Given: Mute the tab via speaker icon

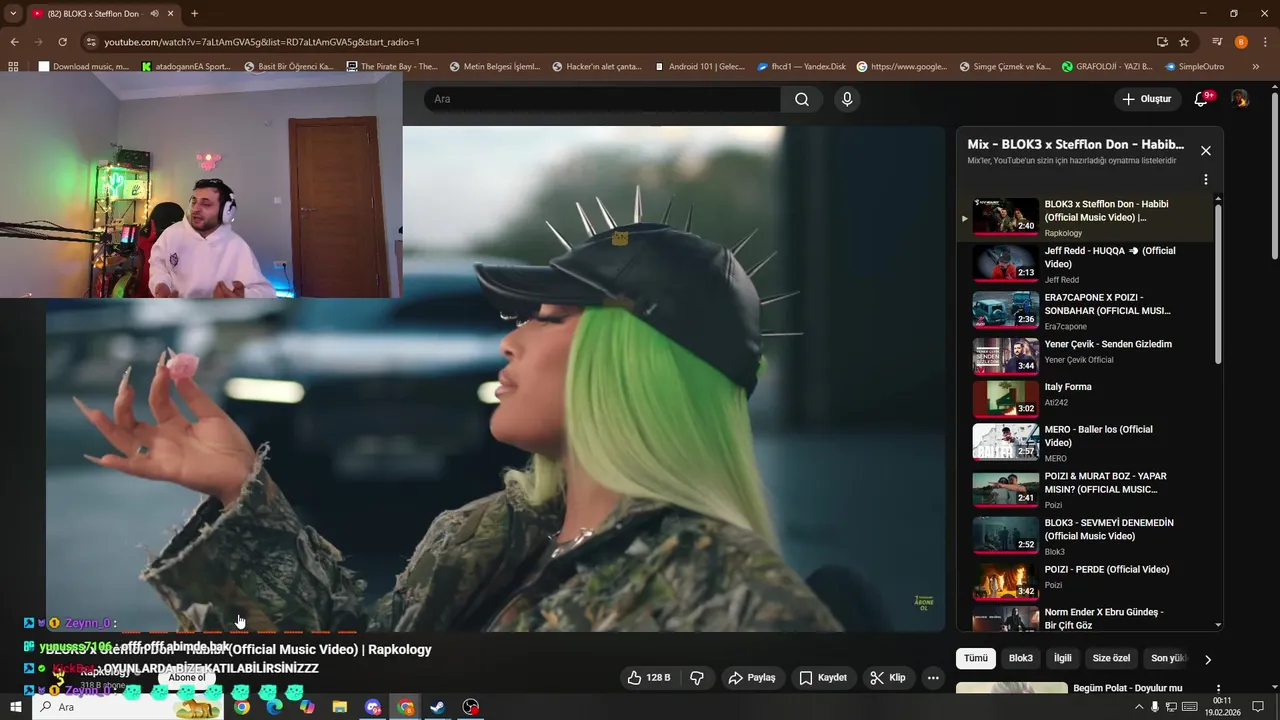Looking at the screenshot, I should tap(154, 14).
